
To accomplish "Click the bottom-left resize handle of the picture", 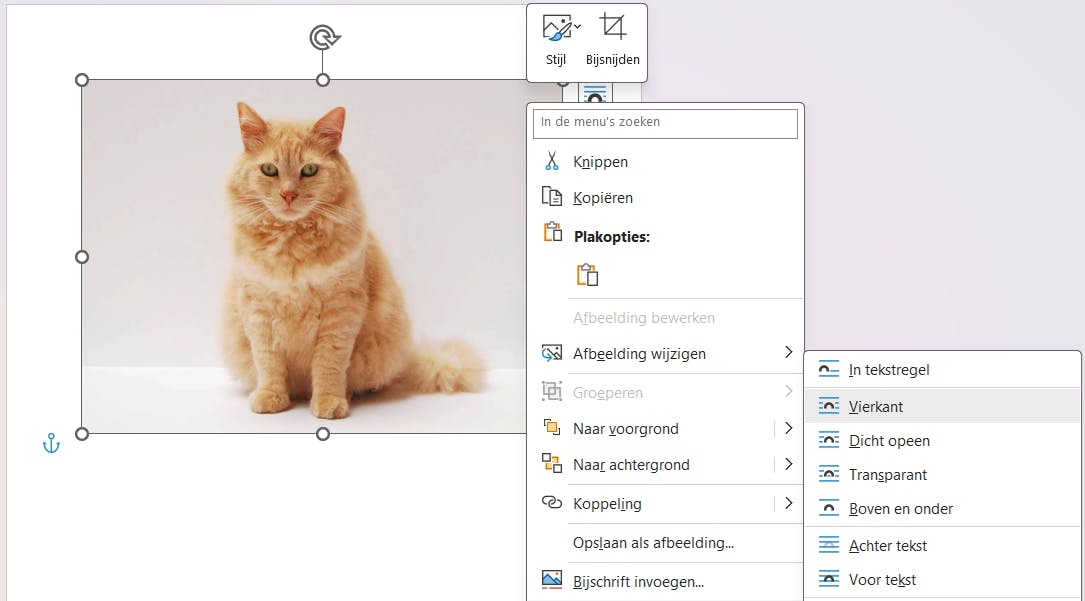I will tap(82, 434).
